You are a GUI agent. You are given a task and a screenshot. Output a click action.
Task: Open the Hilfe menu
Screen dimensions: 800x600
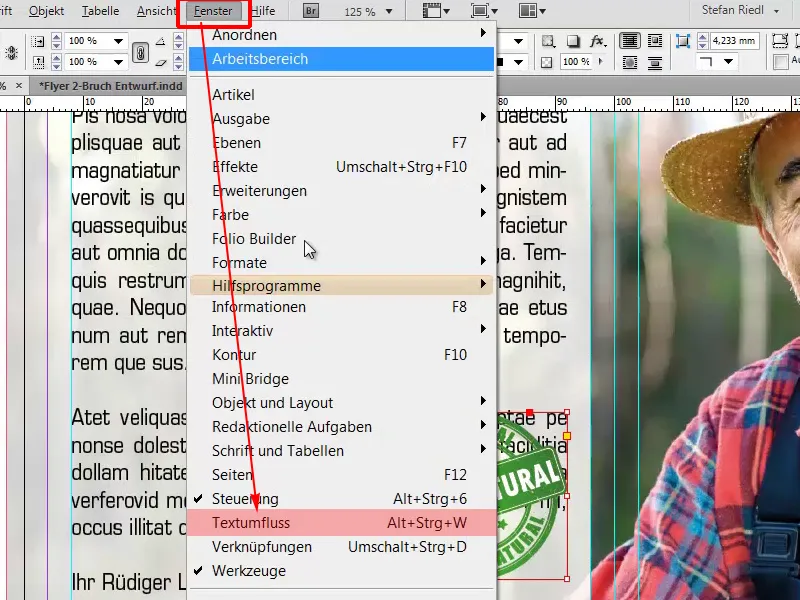264,11
